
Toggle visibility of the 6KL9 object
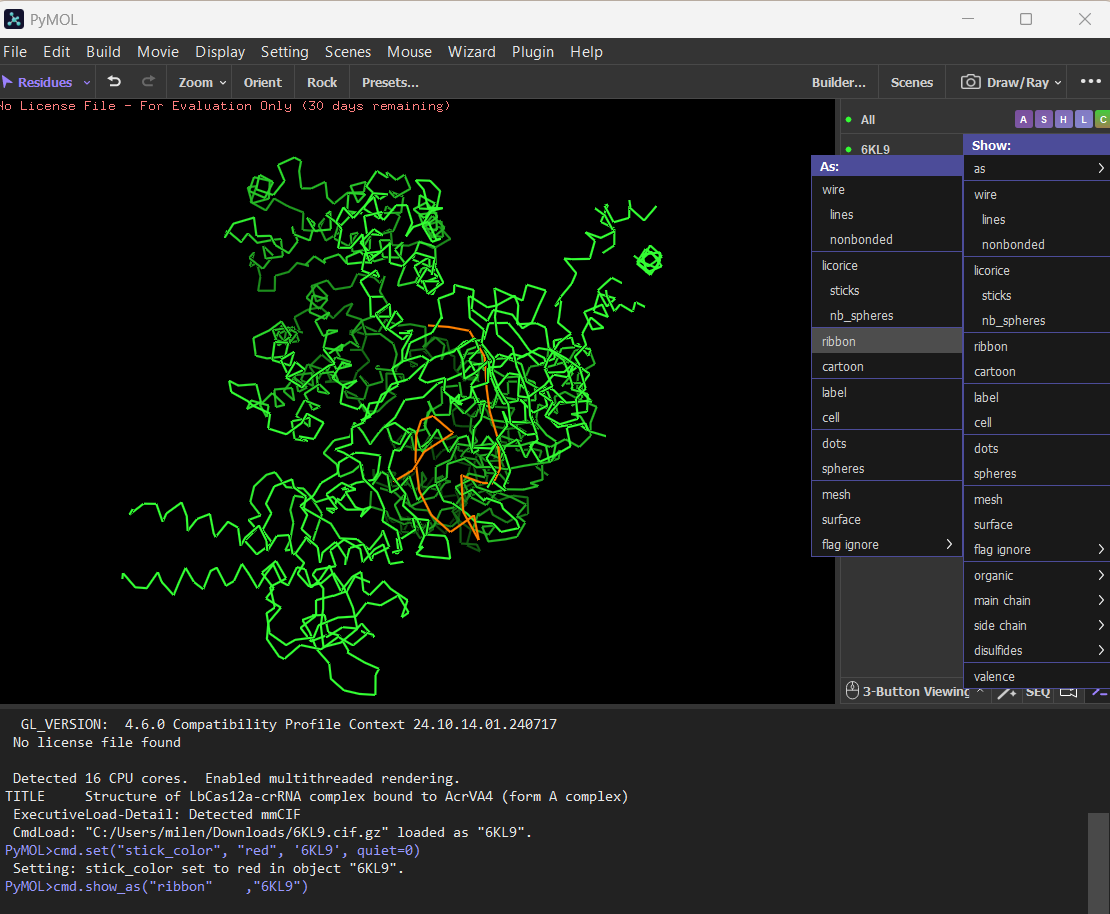pos(848,150)
